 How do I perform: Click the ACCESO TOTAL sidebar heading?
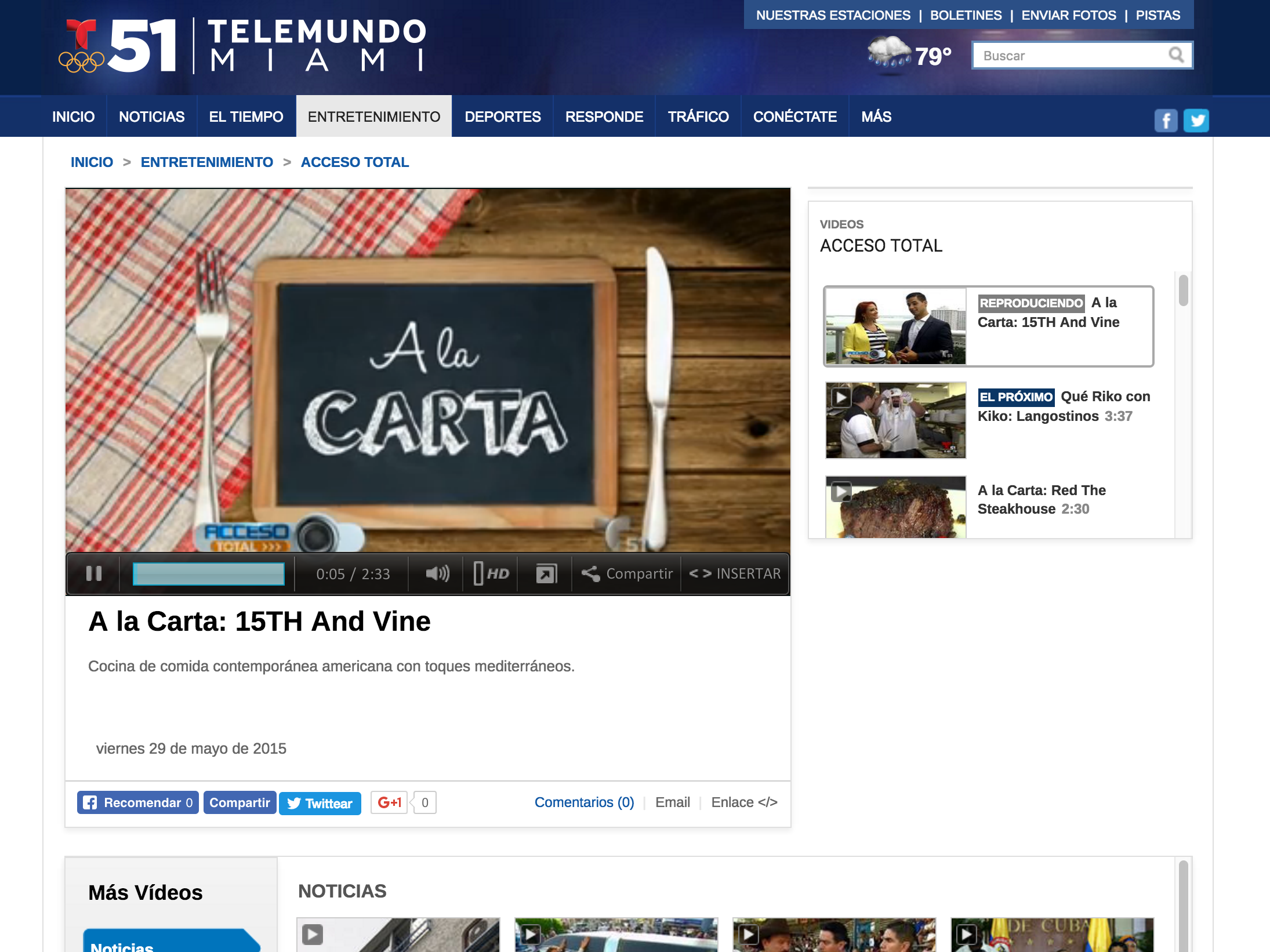(x=881, y=246)
